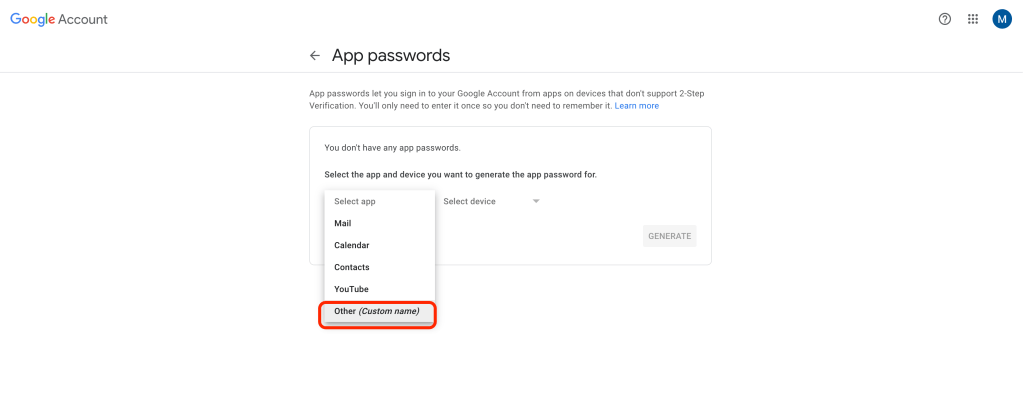Click the account avatar with letter M

tap(1002, 19)
